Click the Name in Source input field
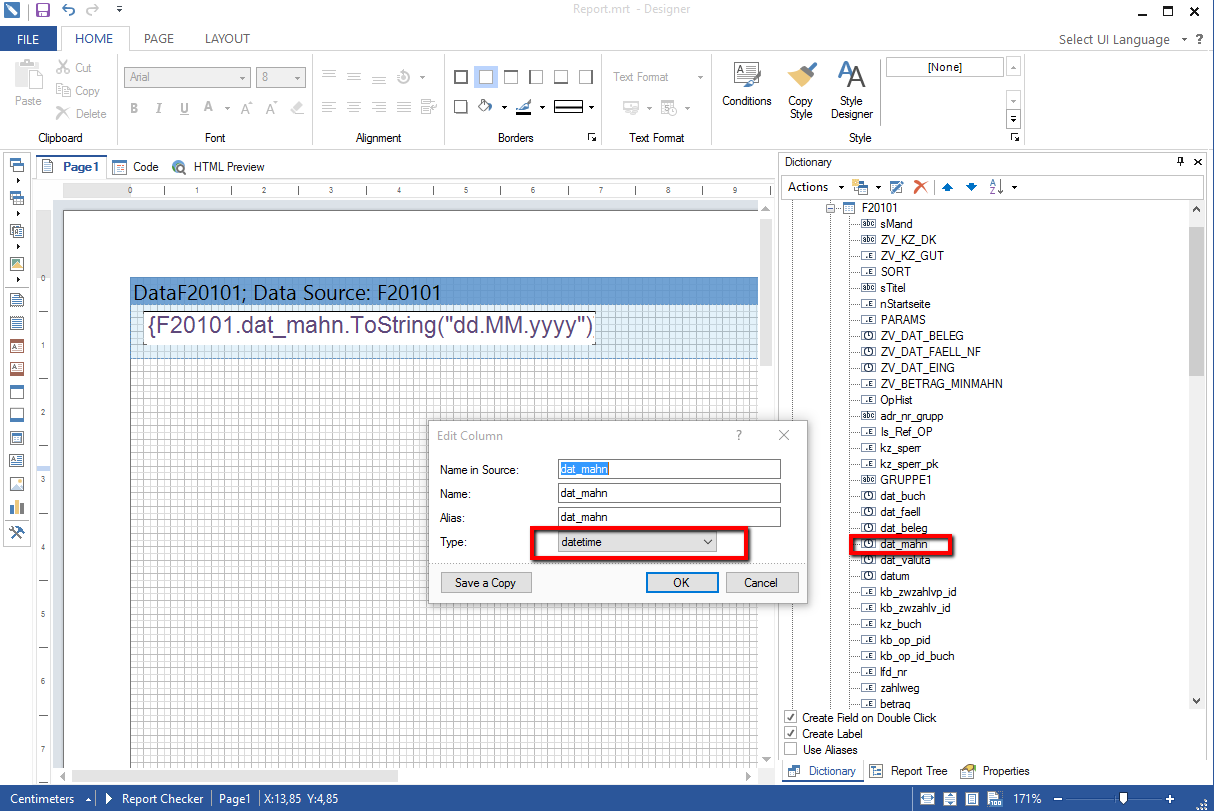Viewport: 1214px width, 811px height. 669,469
